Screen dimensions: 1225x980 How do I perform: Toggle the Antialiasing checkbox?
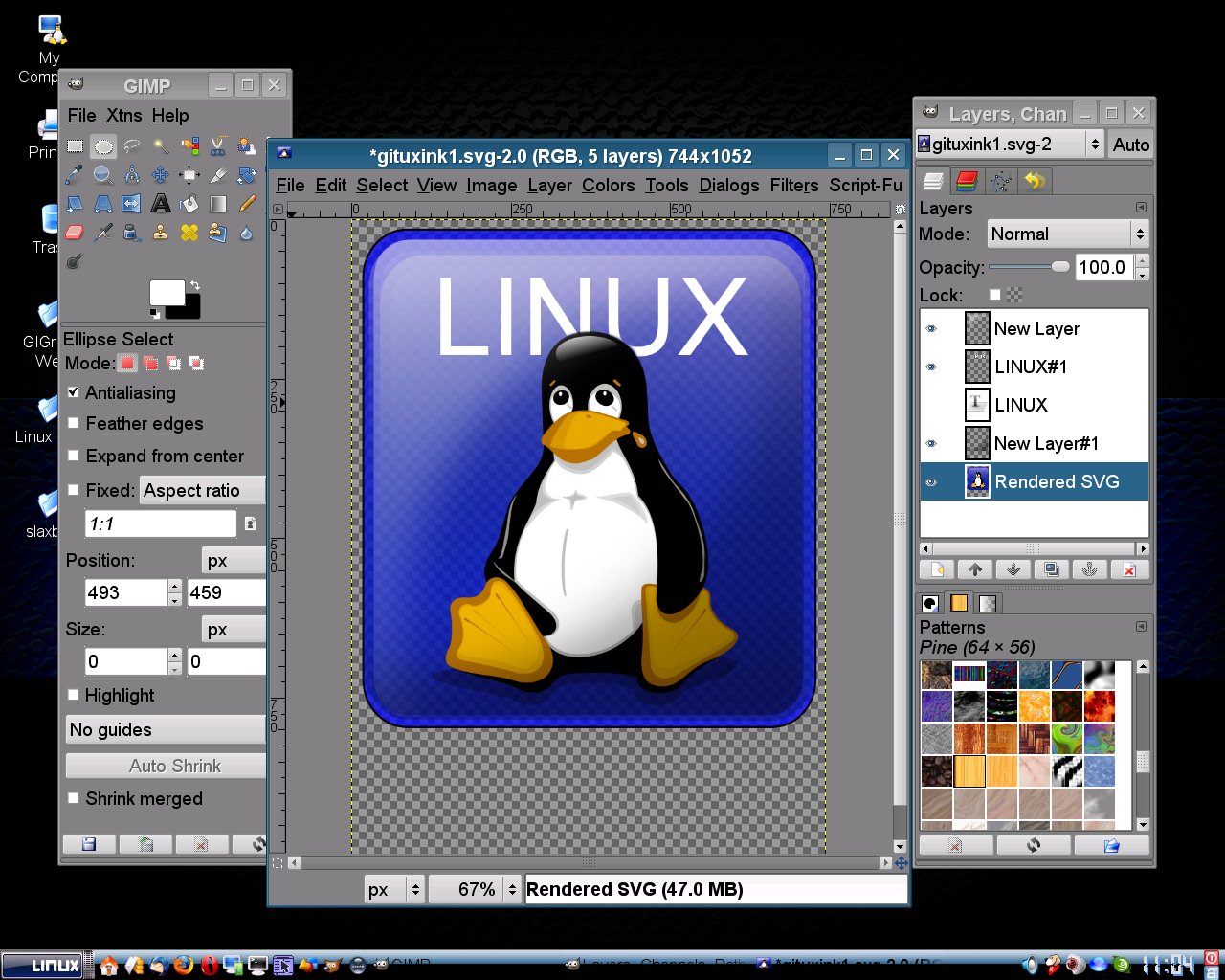(73, 392)
